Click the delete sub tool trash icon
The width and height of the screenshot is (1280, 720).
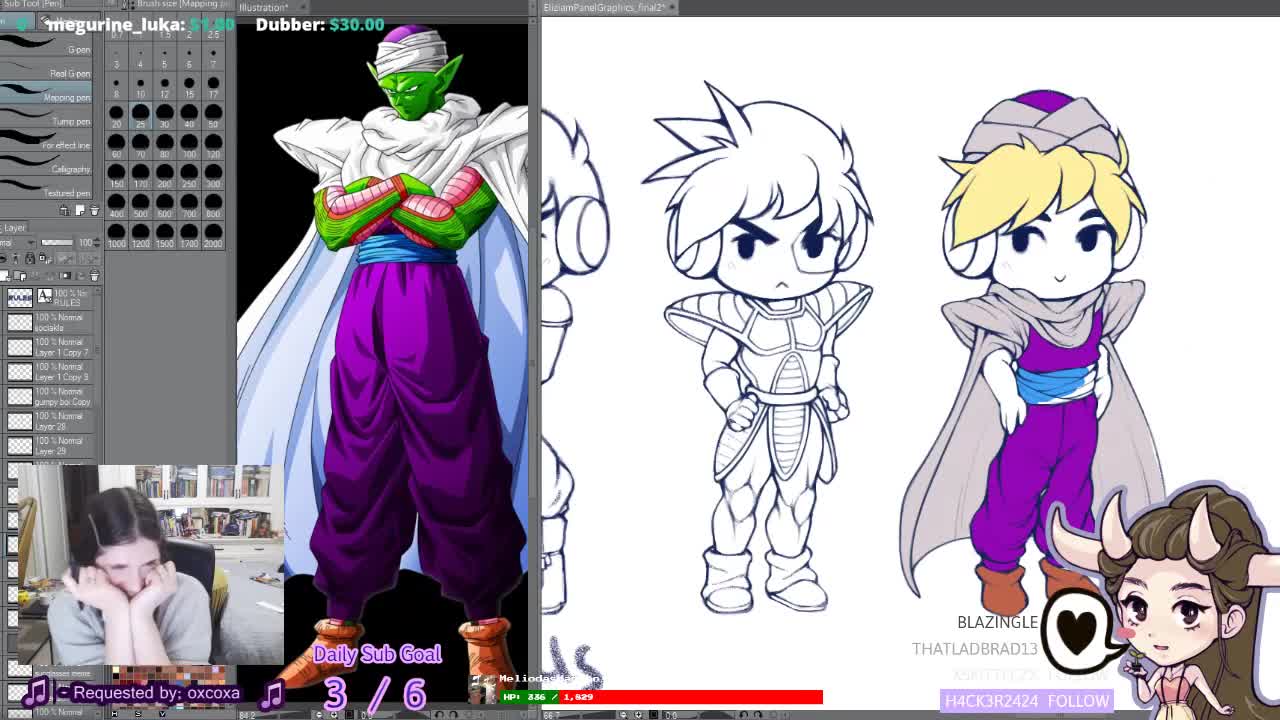pyautogui.click(x=94, y=211)
